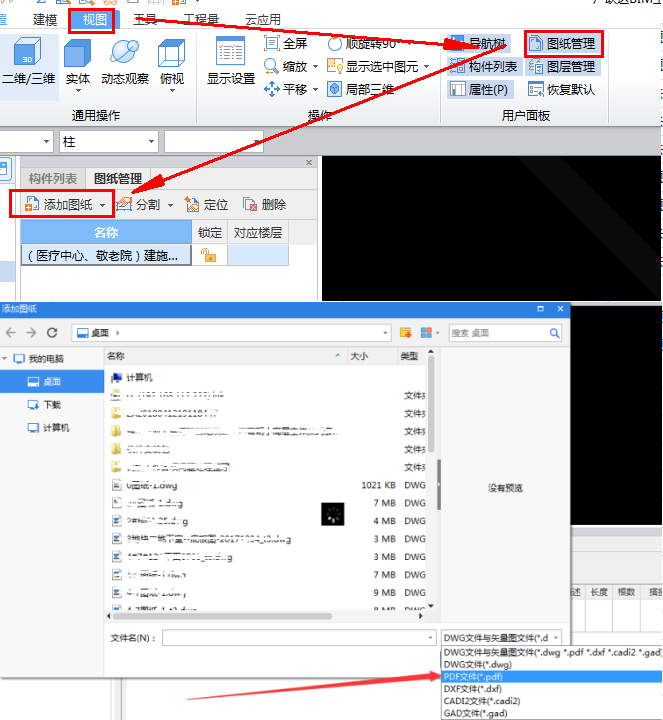The height and width of the screenshot is (720, 663).
Task: Sort files by 大小 column
Action: click(359, 356)
